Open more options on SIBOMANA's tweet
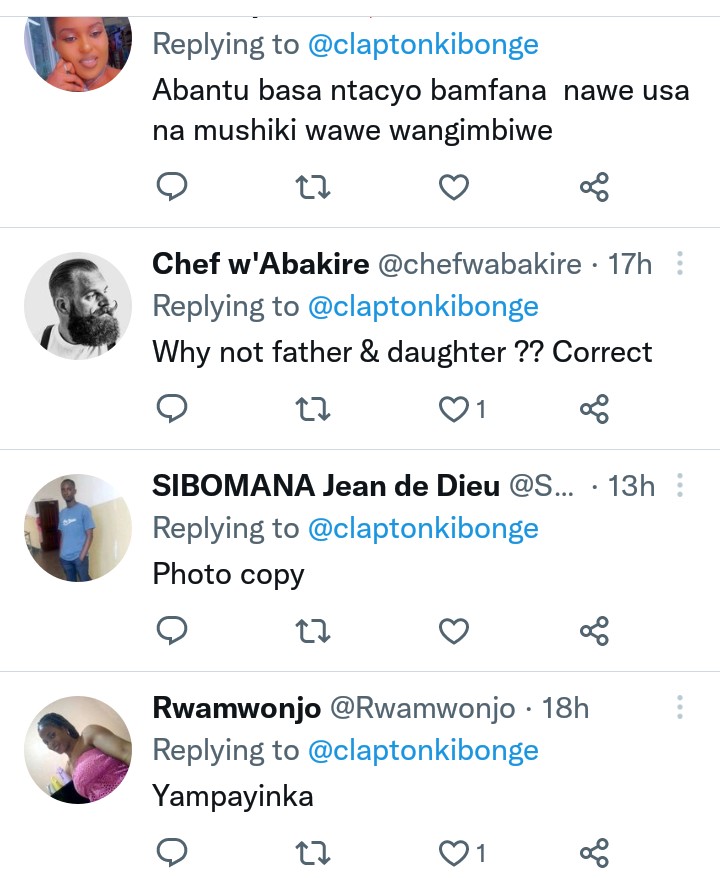Screen dimensions: 720x878 [x=680, y=486]
